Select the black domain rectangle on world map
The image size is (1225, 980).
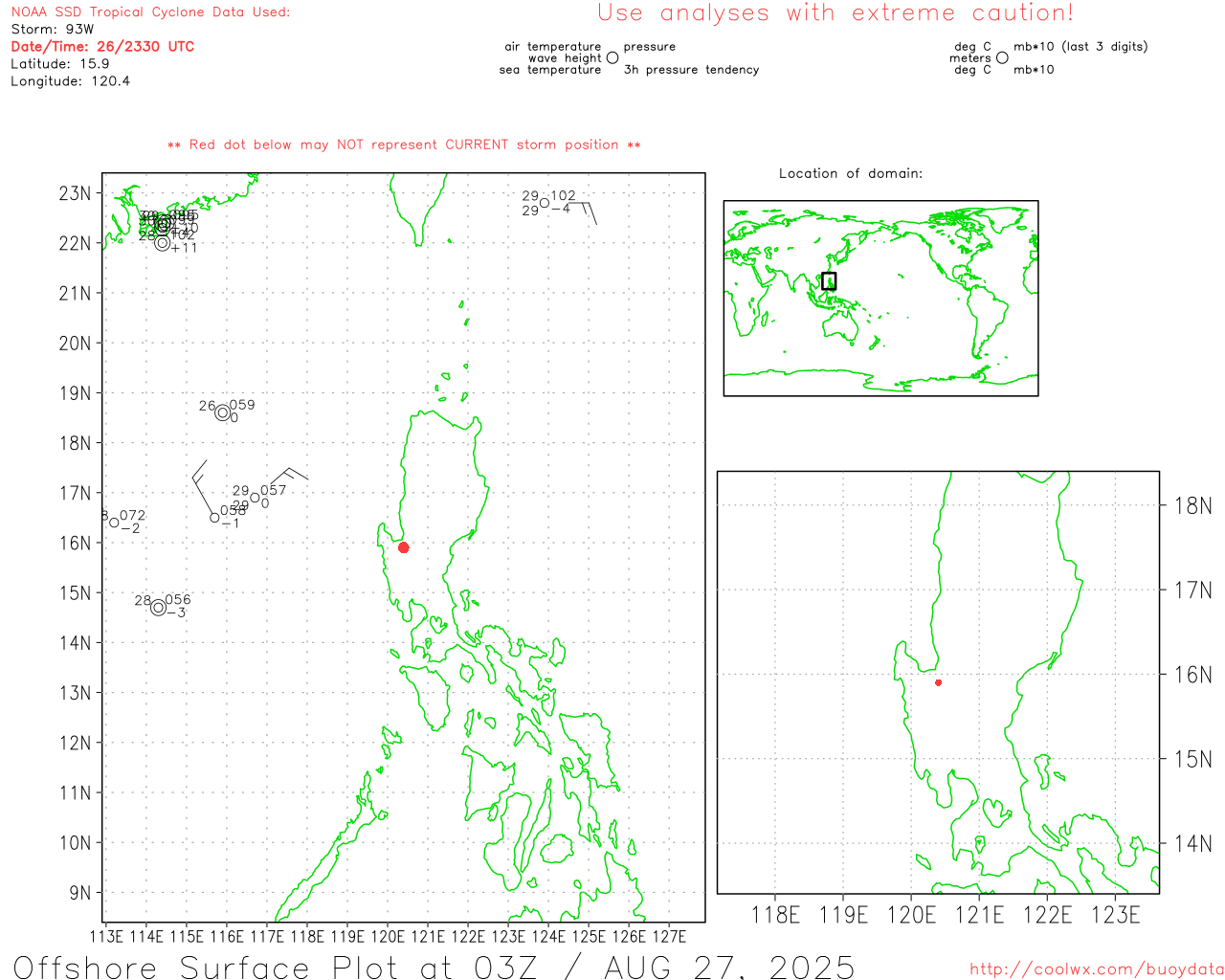[x=829, y=280]
